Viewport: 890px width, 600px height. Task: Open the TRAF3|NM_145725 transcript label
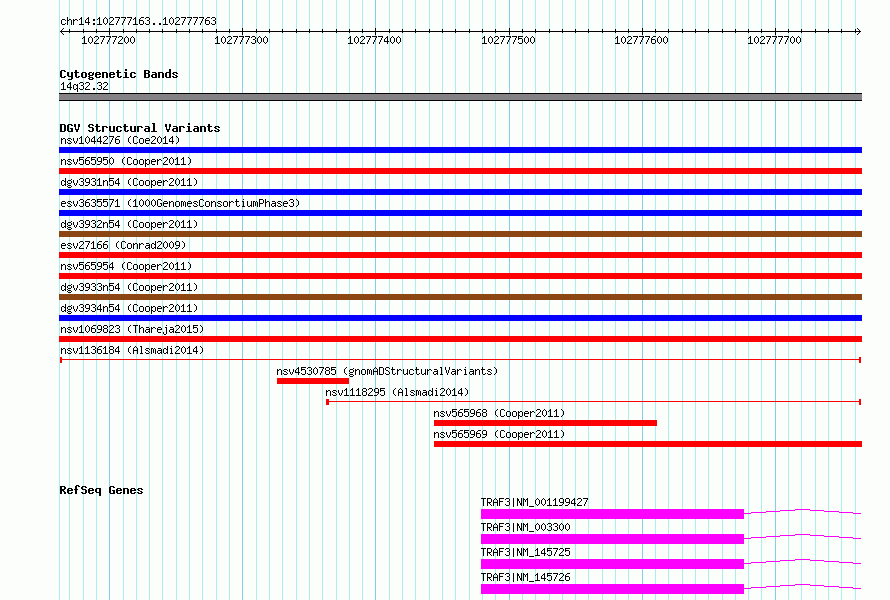coord(525,552)
